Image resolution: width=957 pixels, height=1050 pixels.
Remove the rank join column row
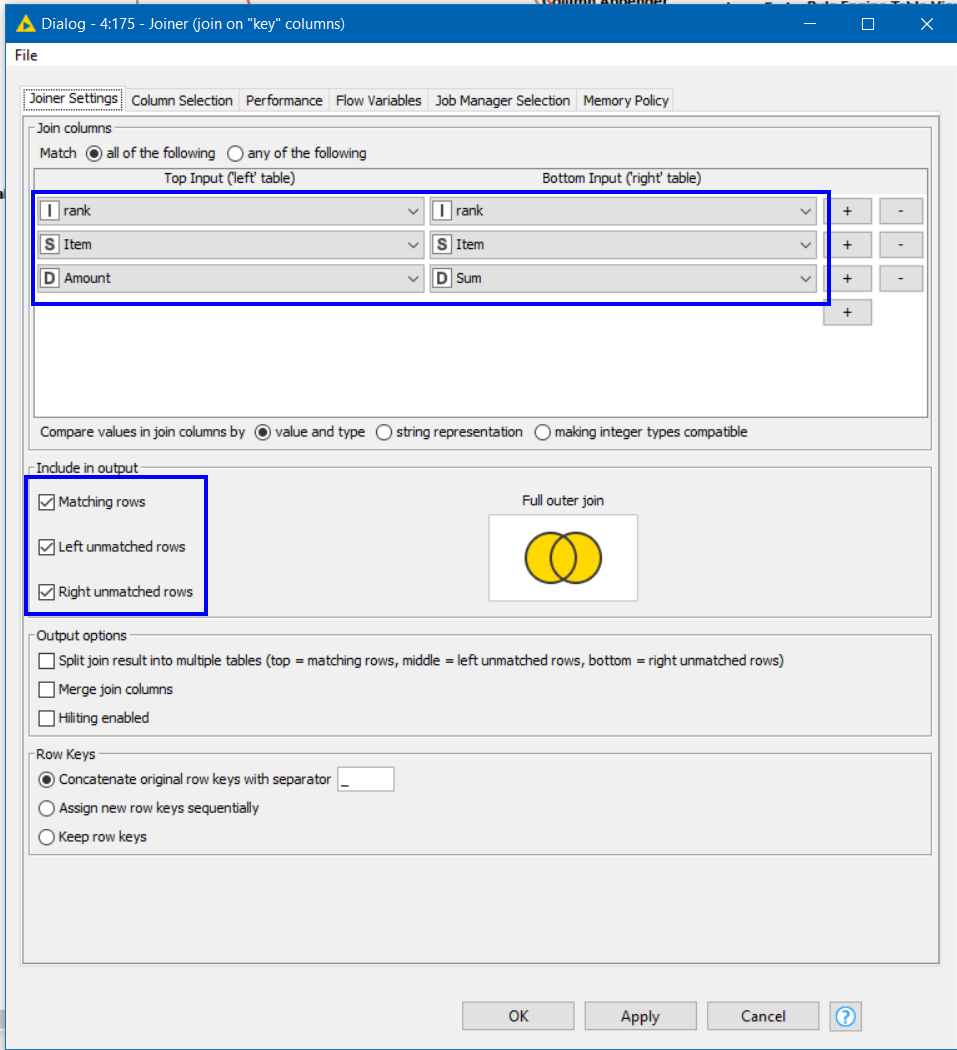tap(900, 211)
